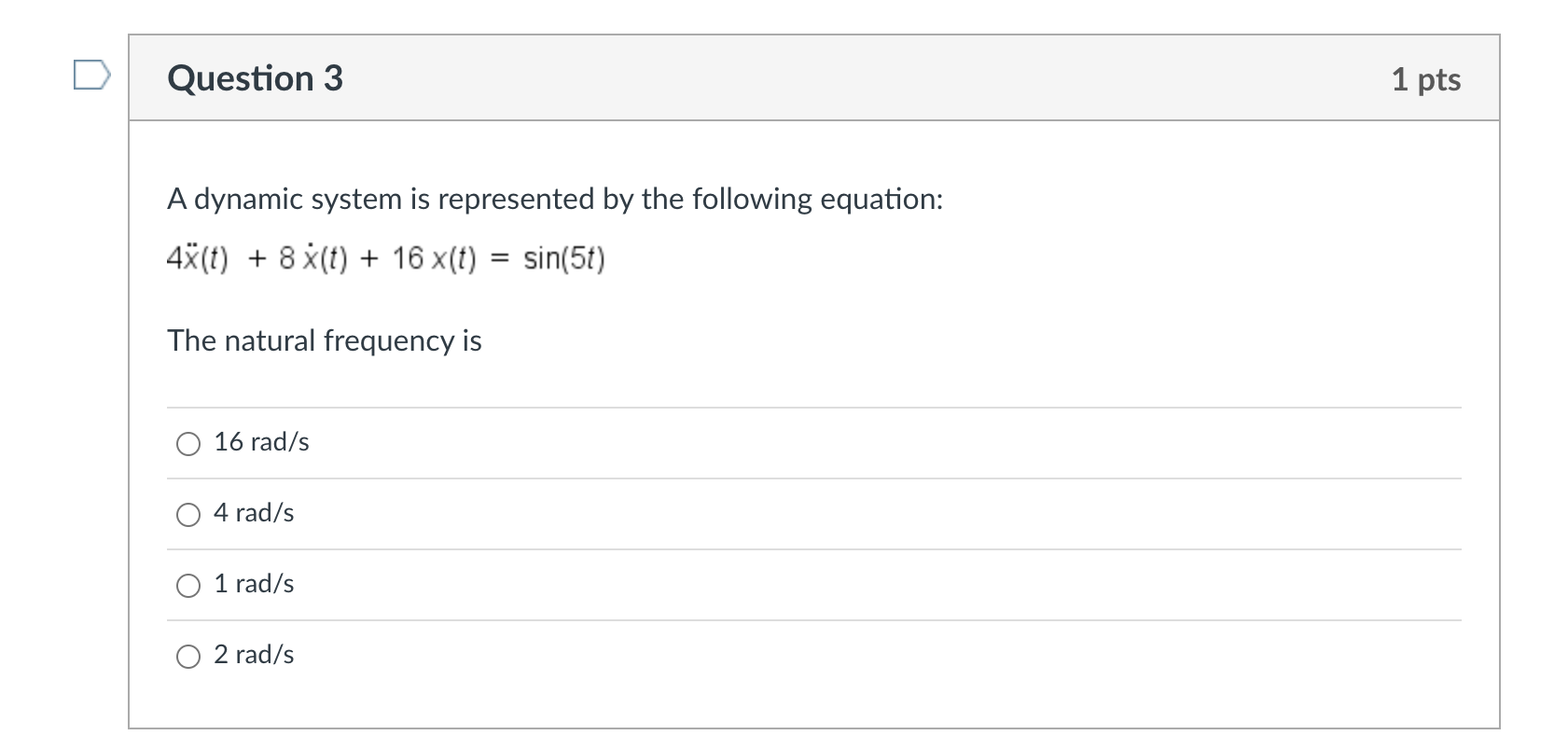
Task: Mark the 2 rad/s radio button
Action: [188, 657]
